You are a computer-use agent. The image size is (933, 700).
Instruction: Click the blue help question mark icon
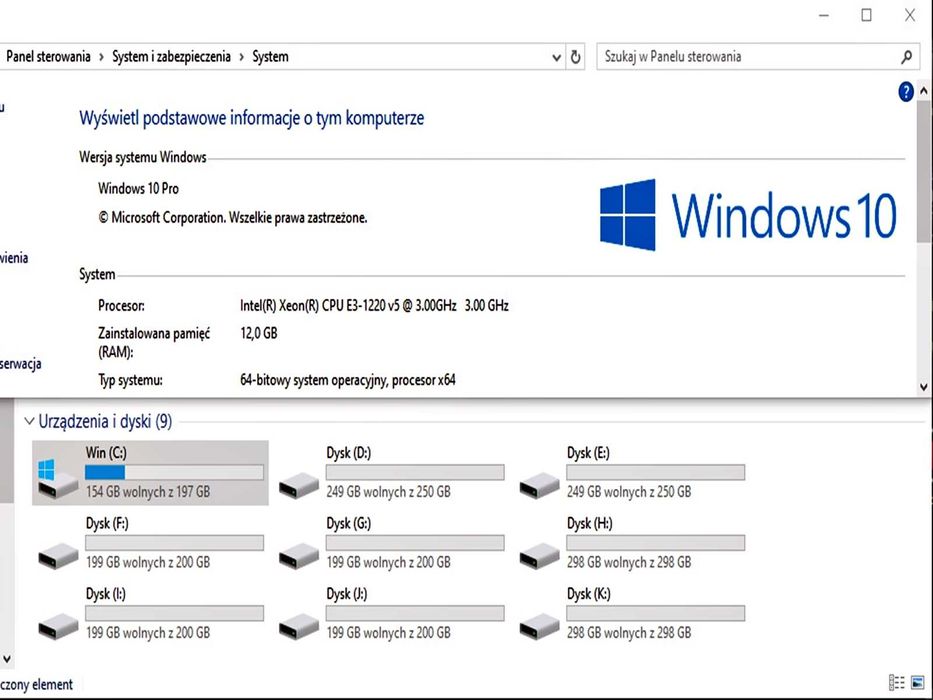906,92
